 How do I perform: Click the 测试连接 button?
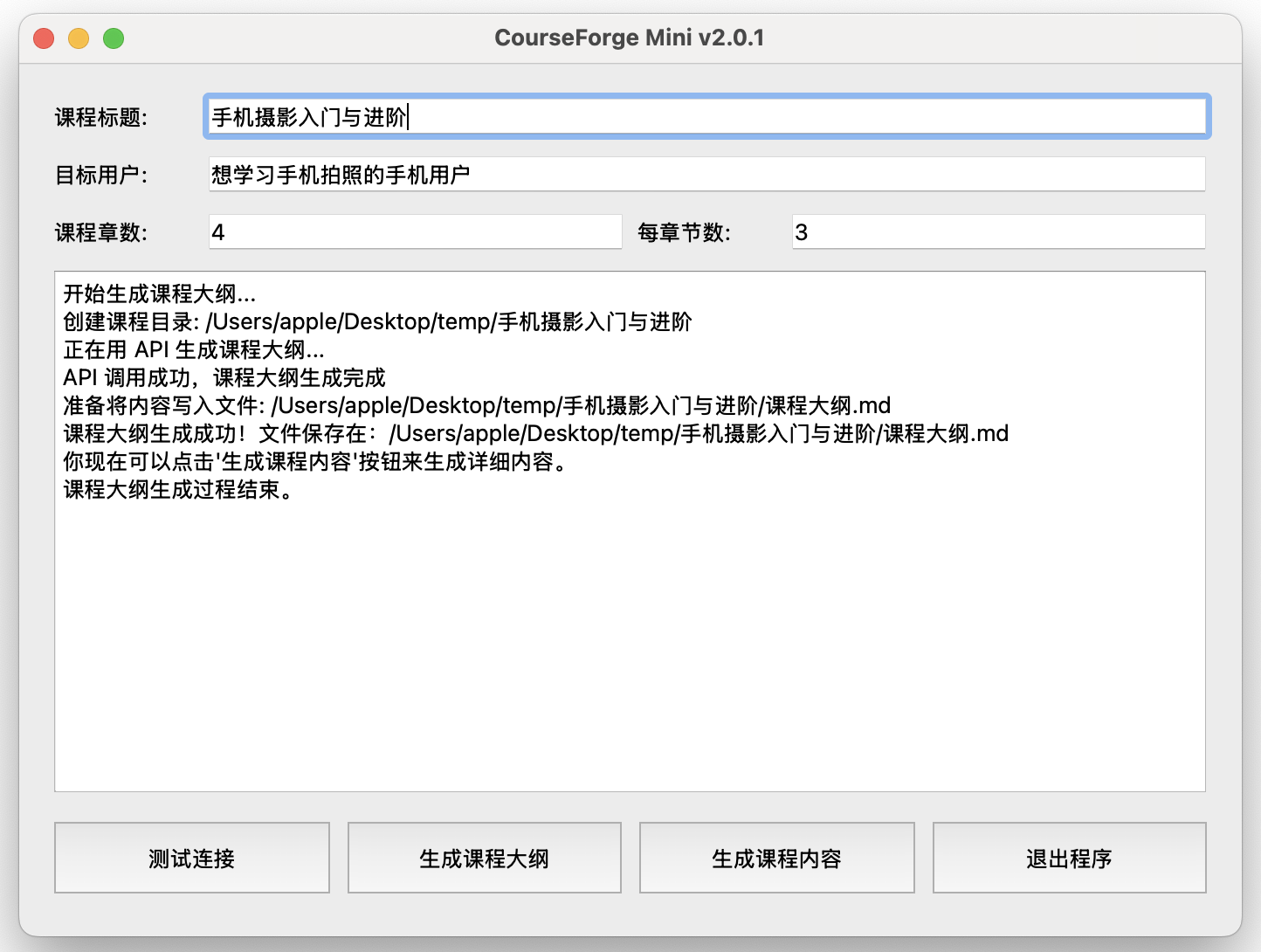[x=192, y=858]
